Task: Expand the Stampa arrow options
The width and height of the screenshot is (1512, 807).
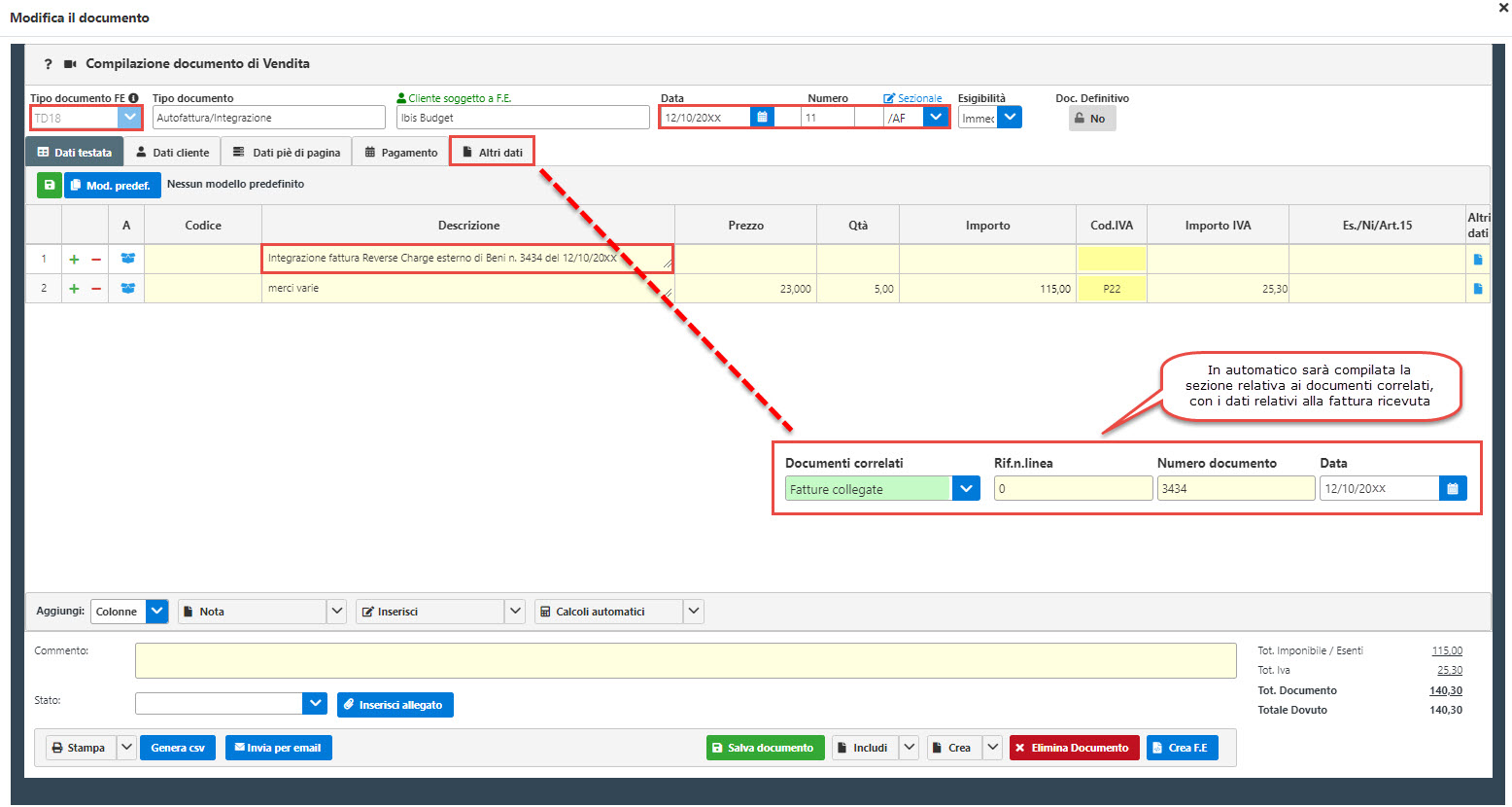Action: (127, 748)
